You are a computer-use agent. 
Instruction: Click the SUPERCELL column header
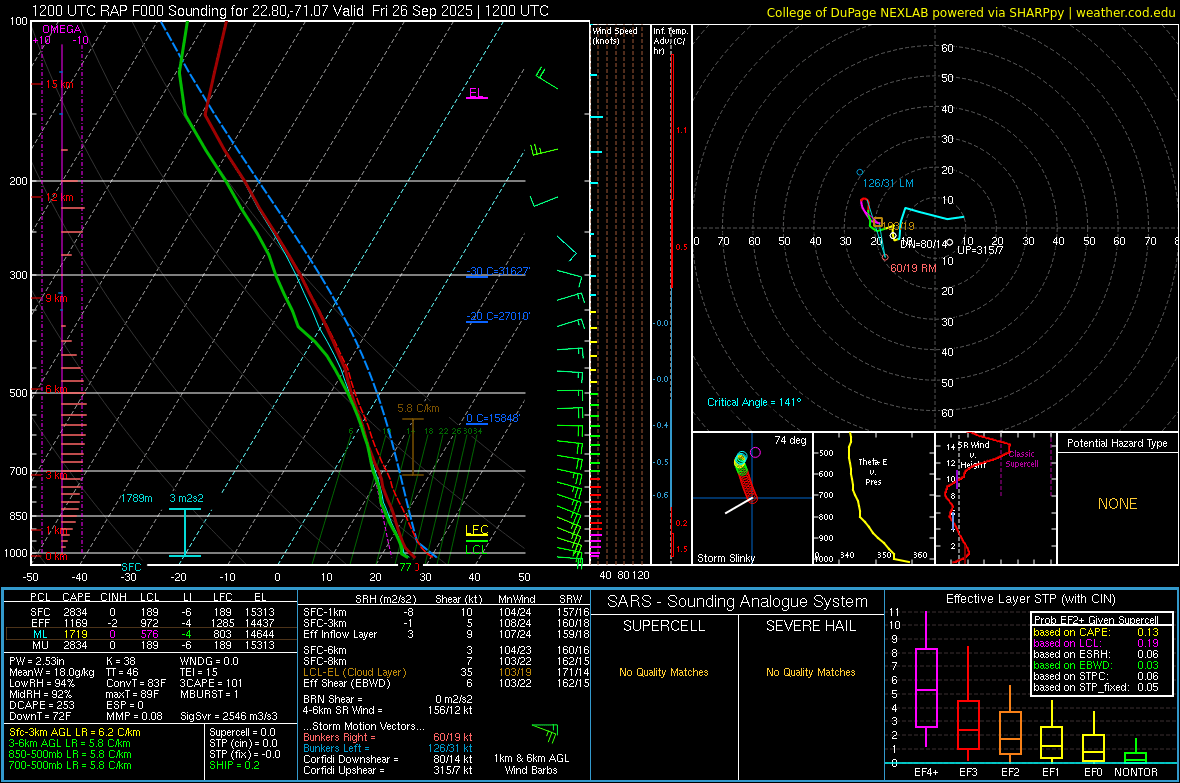664,626
